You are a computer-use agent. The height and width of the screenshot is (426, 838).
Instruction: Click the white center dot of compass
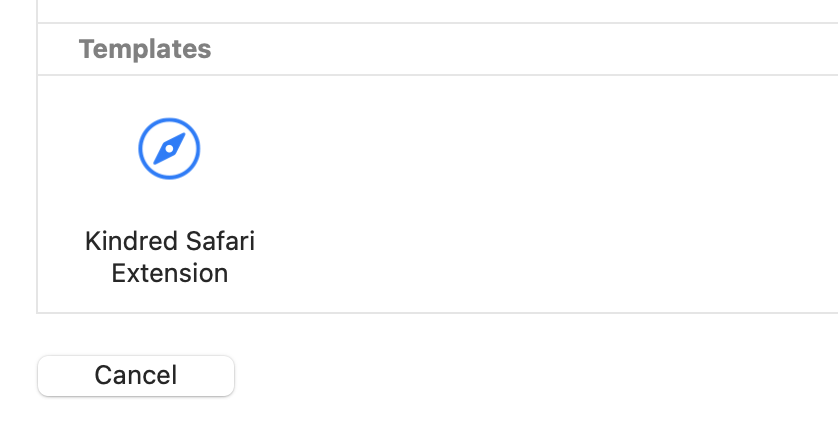(x=169, y=149)
